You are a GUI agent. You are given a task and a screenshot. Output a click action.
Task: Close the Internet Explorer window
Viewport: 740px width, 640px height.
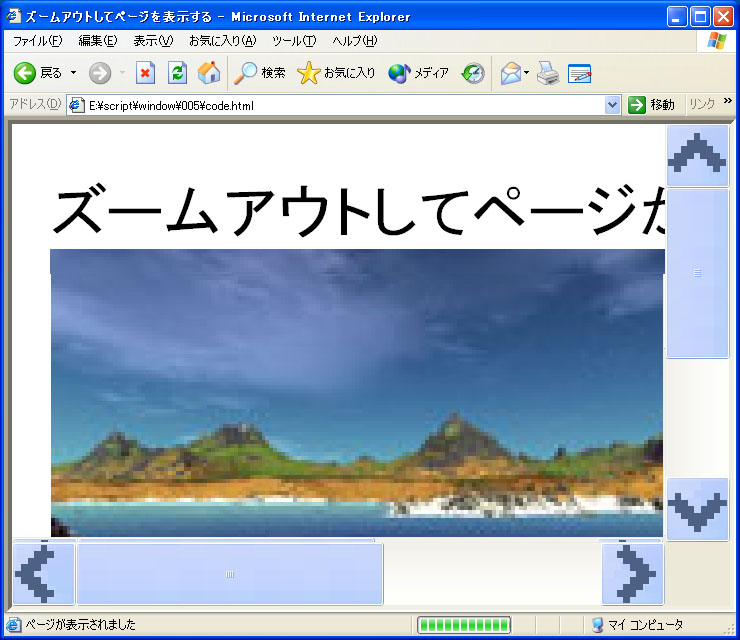723,17
